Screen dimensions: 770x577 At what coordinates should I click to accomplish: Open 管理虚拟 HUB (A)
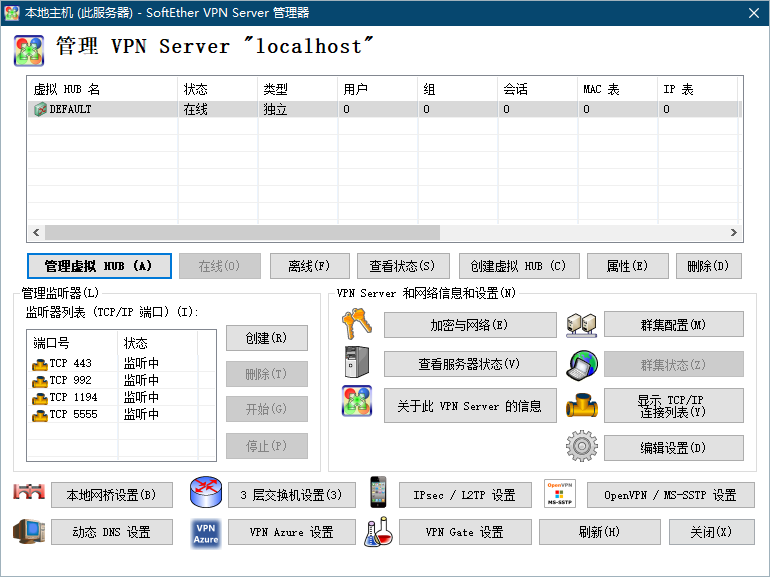(x=99, y=266)
